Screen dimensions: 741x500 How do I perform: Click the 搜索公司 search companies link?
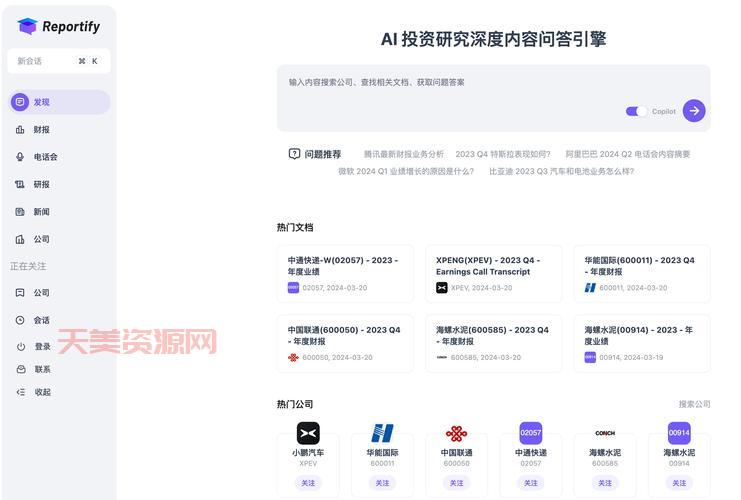(x=694, y=404)
